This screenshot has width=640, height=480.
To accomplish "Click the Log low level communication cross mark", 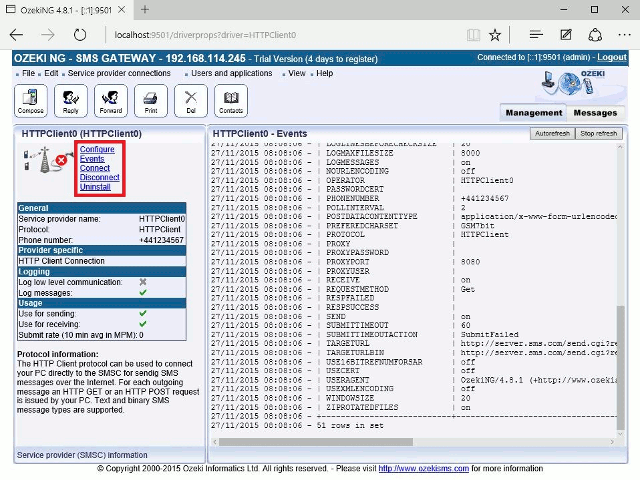I will tap(143, 282).
